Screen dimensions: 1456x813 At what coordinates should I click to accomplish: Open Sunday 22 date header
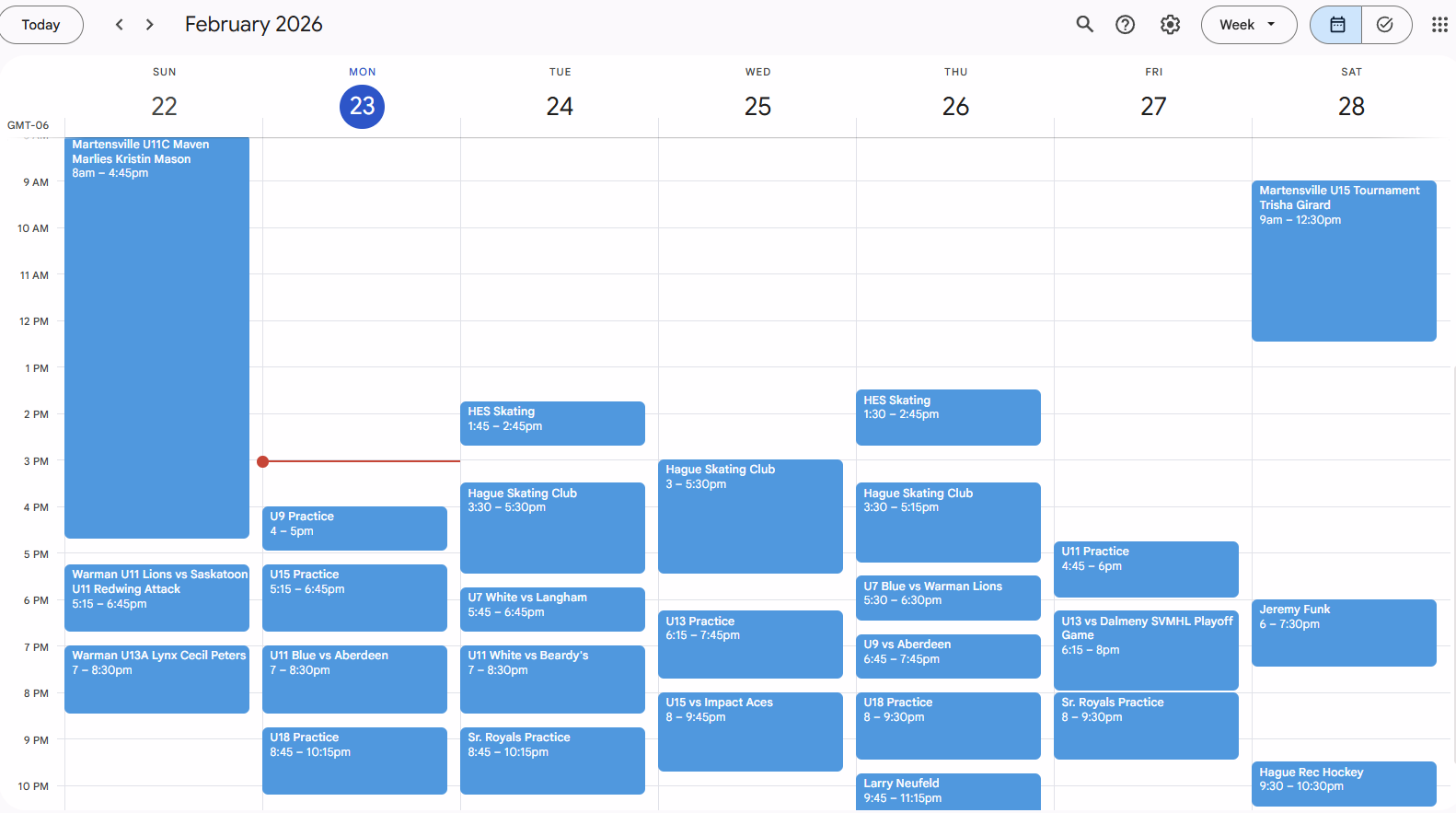tap(164, 107)
